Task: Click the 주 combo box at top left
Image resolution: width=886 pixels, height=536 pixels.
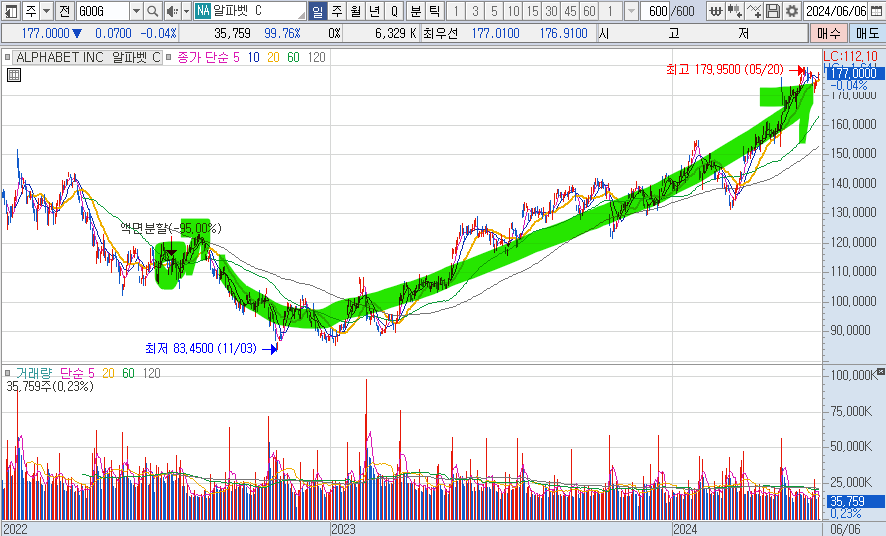Action: [31, 11]
